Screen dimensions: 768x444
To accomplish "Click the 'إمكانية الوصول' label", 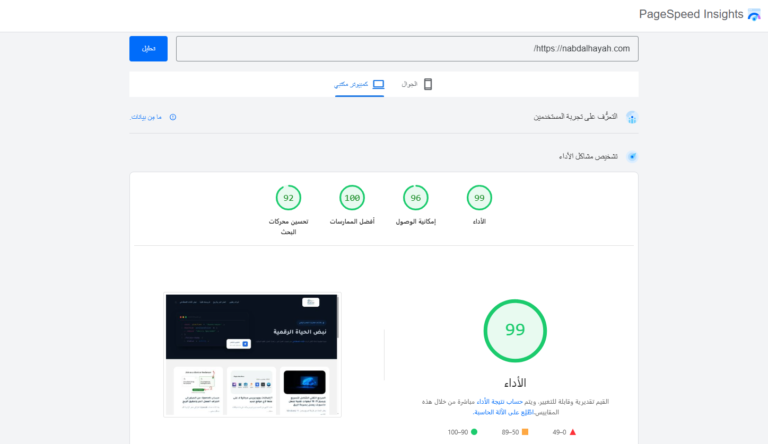I will (x=415, y=222).
